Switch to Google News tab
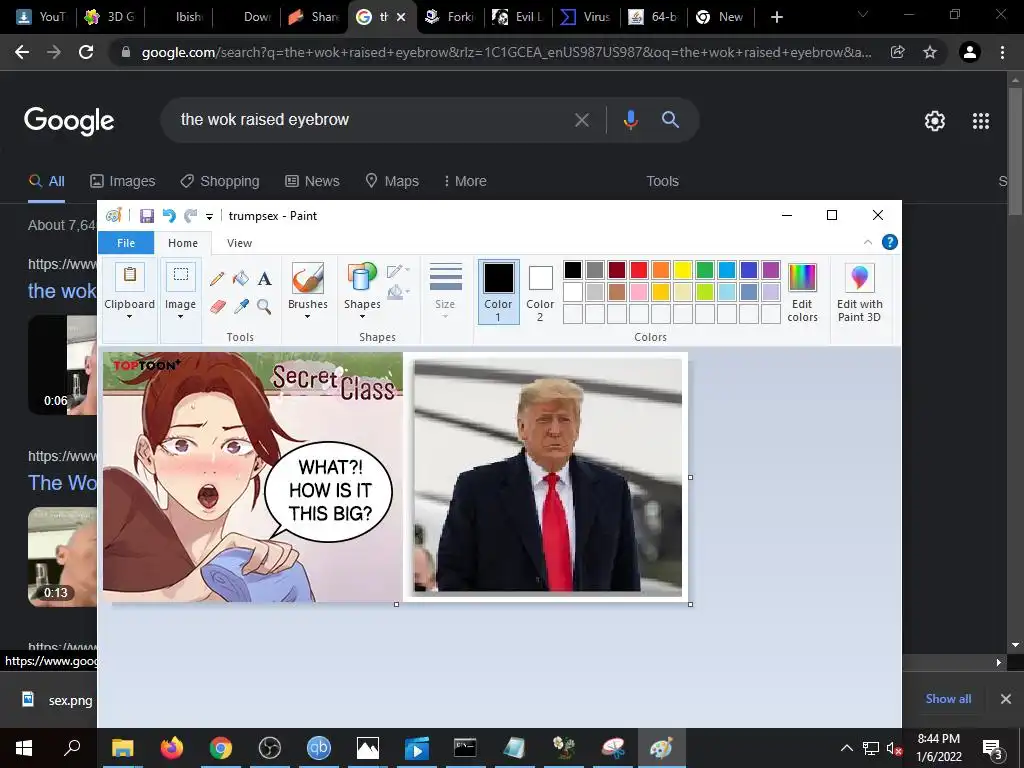Image resolution: width=1024 pixels, height=768 pixels. (x=312, y=181)
